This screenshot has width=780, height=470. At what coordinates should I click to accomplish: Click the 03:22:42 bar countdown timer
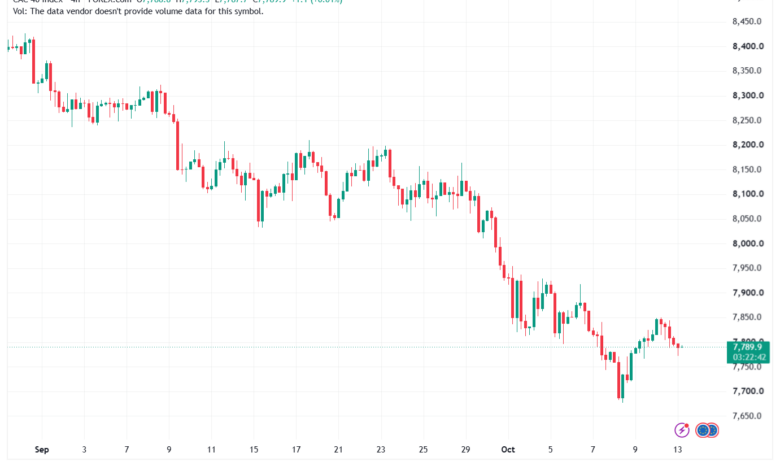[748, 357]
